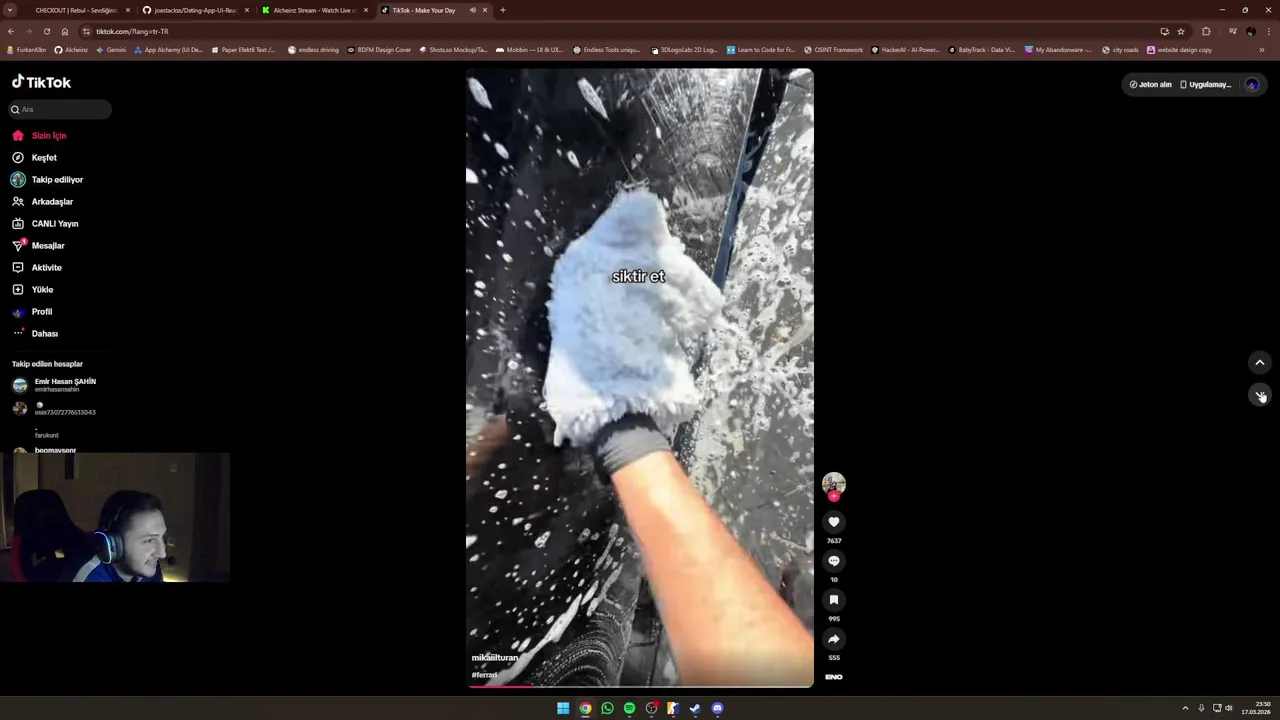Switch to joestackss/Dating-App GitHub tab

pyautogui.click(x=195, y=10)
